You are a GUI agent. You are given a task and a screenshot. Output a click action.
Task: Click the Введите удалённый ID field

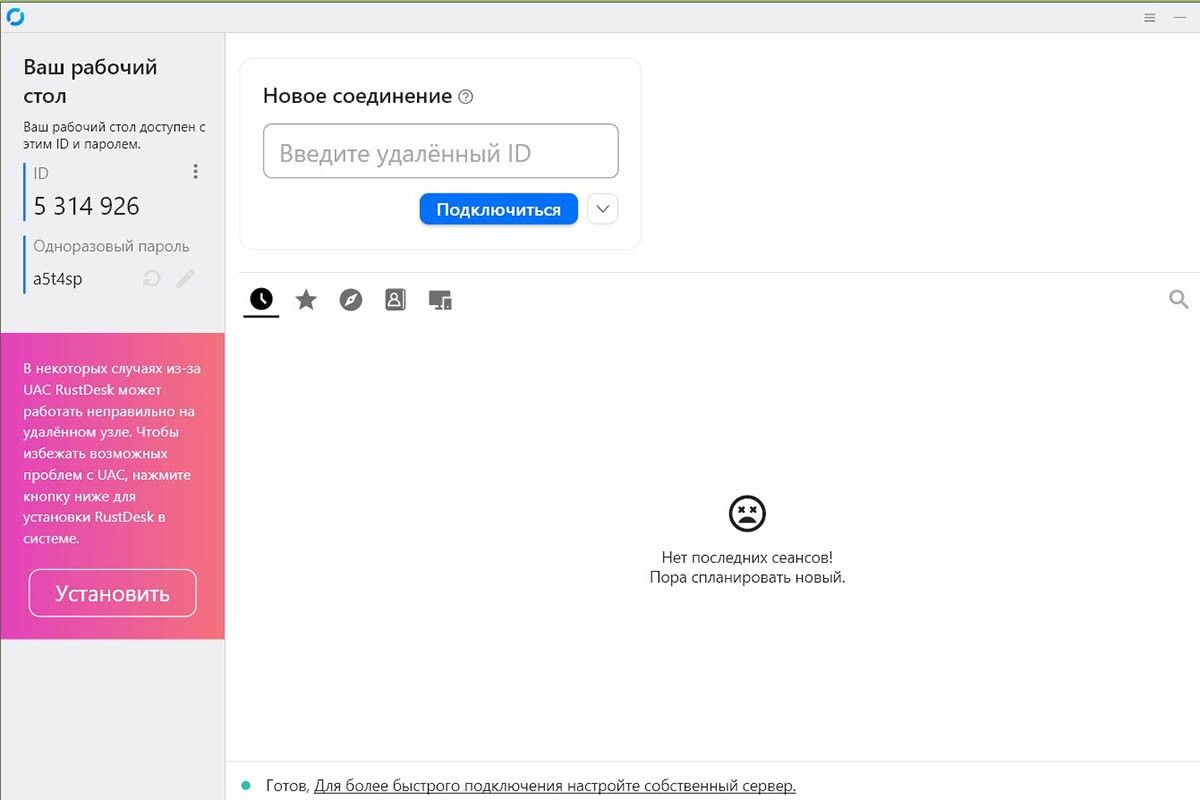(440, 152)
